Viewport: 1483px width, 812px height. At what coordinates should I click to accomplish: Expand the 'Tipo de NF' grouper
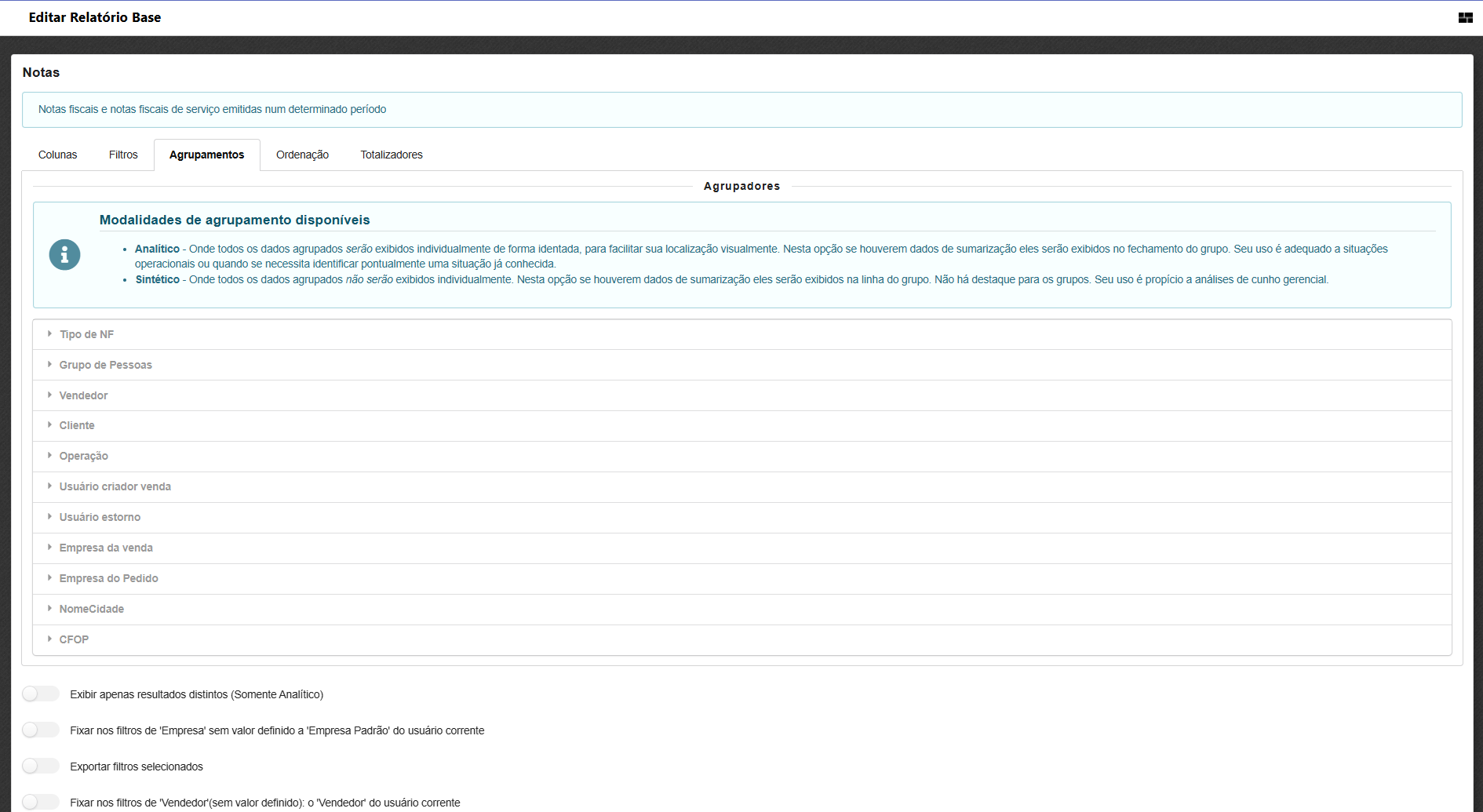pos(86,334)
